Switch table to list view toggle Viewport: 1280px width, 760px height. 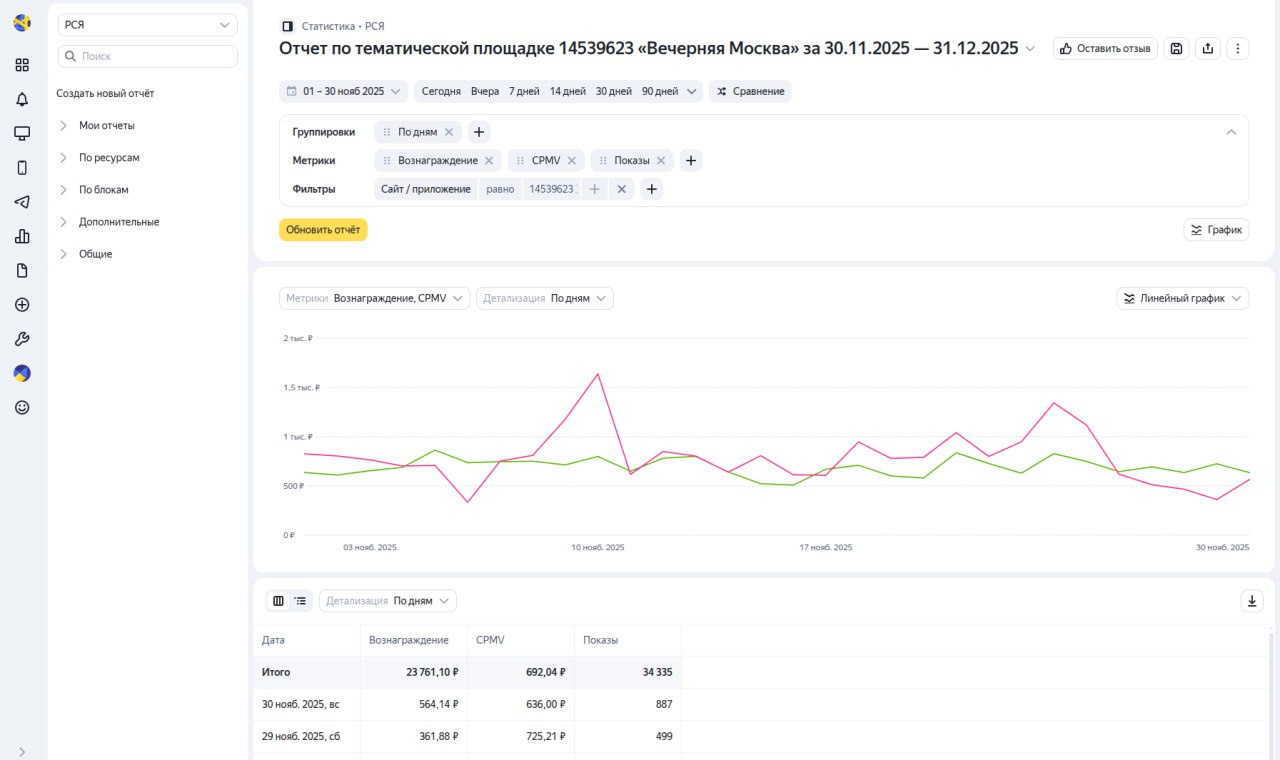click(300, 601)
